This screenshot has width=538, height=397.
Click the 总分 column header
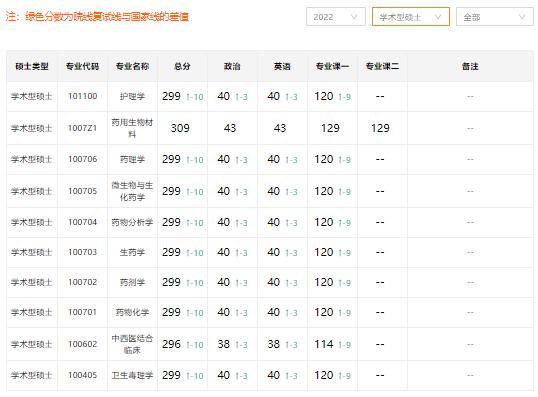click(182, 66)
